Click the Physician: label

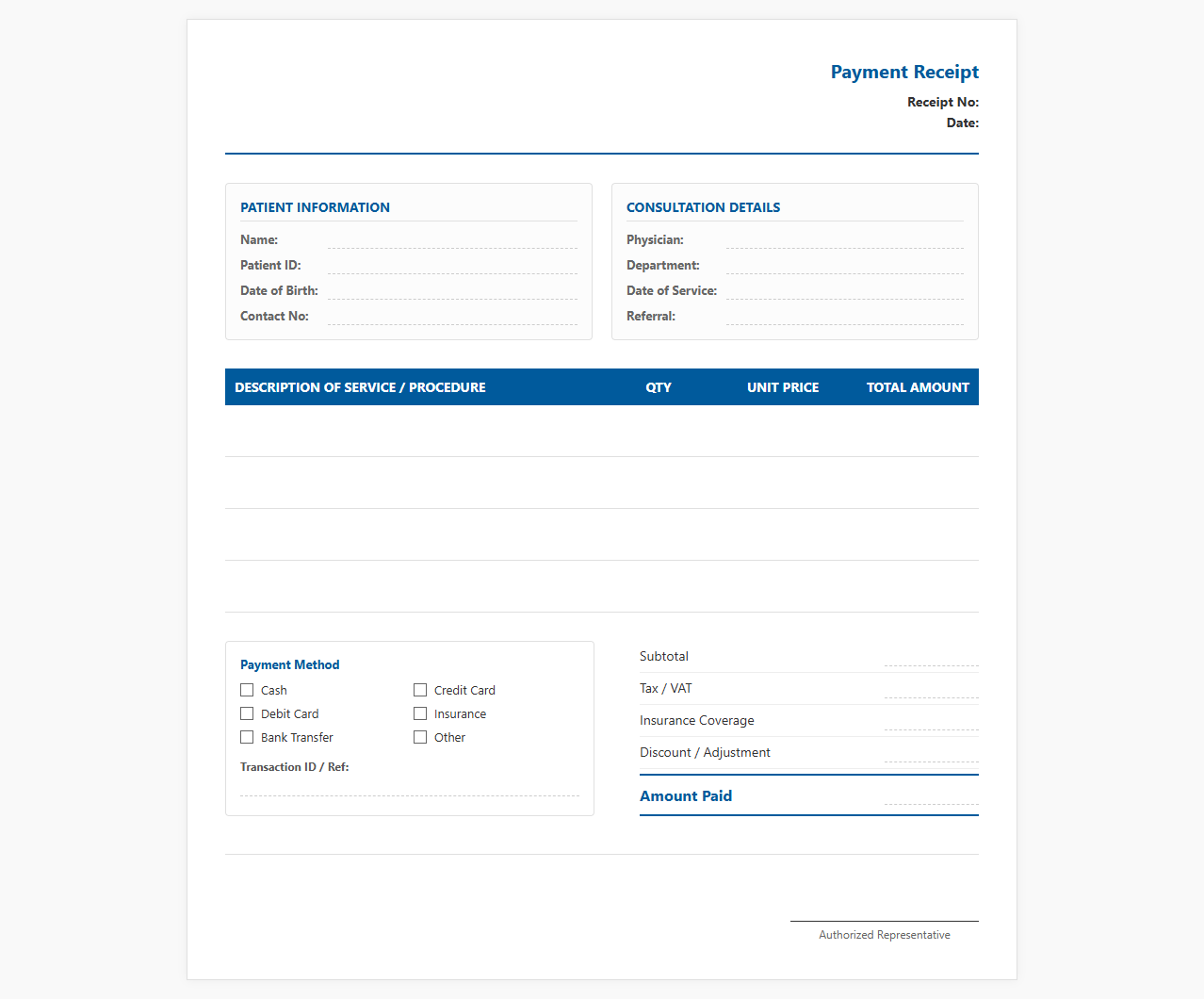tap(655, 240)
